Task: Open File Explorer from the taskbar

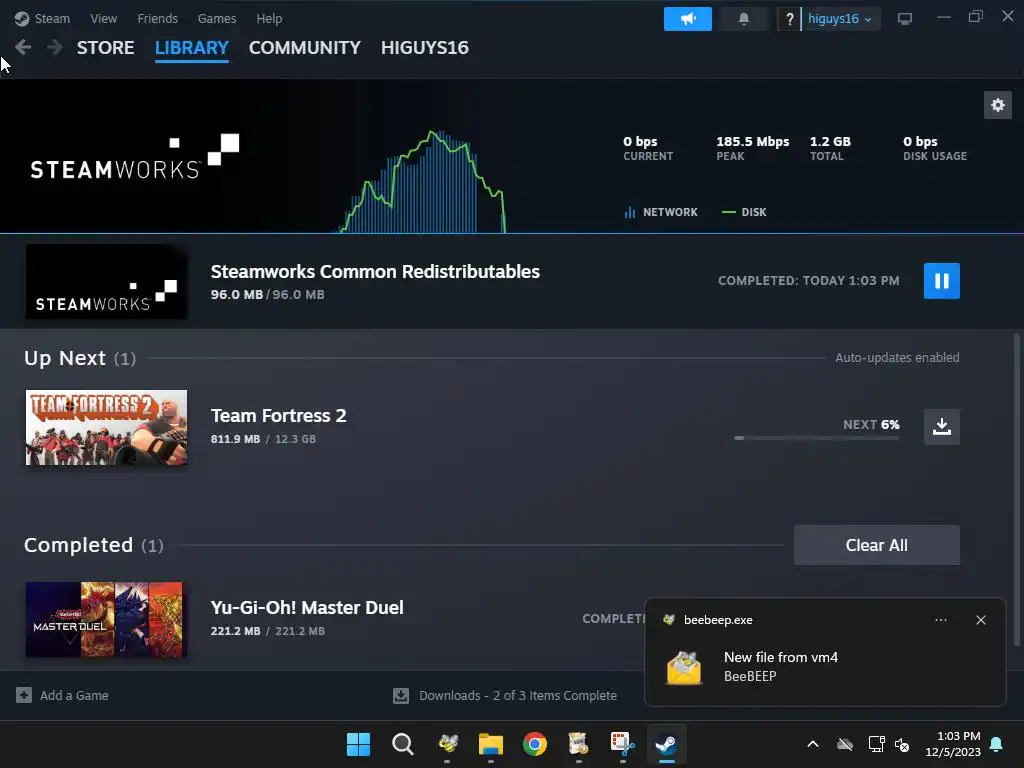Action: click(x=490, y=744)
